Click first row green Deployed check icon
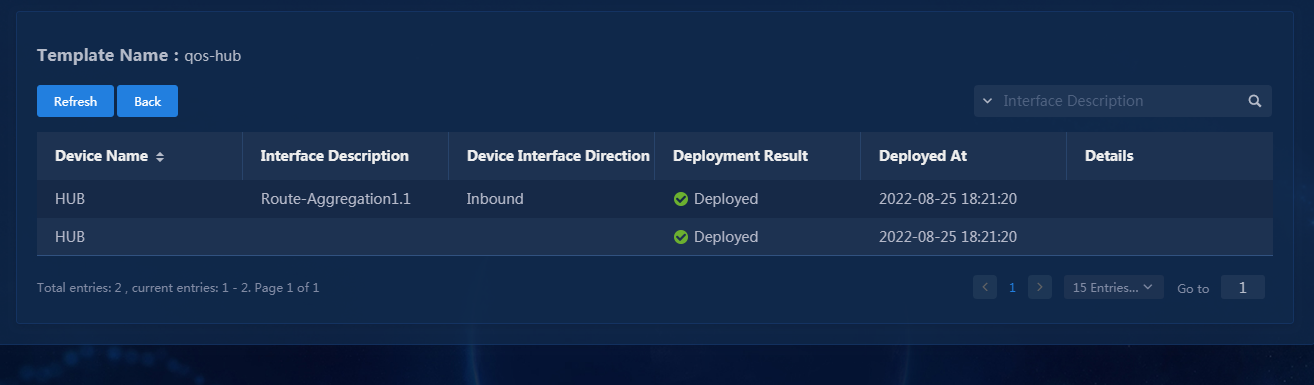 point(681,199)
